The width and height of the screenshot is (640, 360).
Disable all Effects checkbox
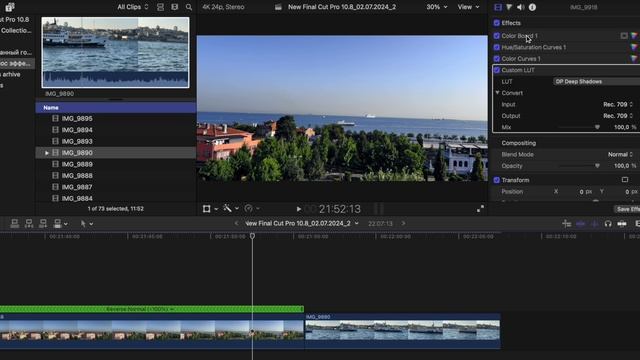(x=497, y=23)
